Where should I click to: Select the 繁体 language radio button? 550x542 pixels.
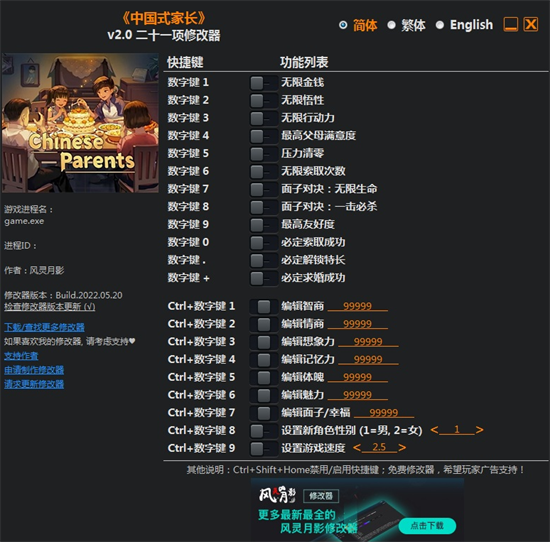pyautogui.click(x=391, y=25)
